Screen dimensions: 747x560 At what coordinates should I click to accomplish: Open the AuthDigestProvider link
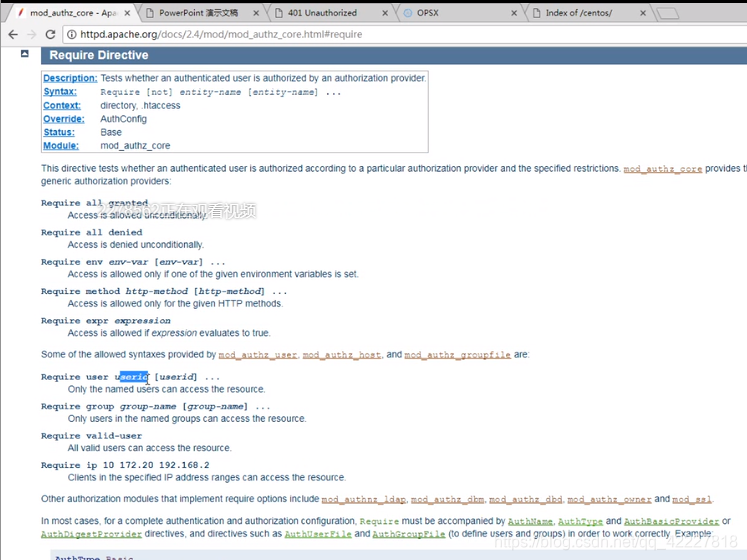[91, 534]
